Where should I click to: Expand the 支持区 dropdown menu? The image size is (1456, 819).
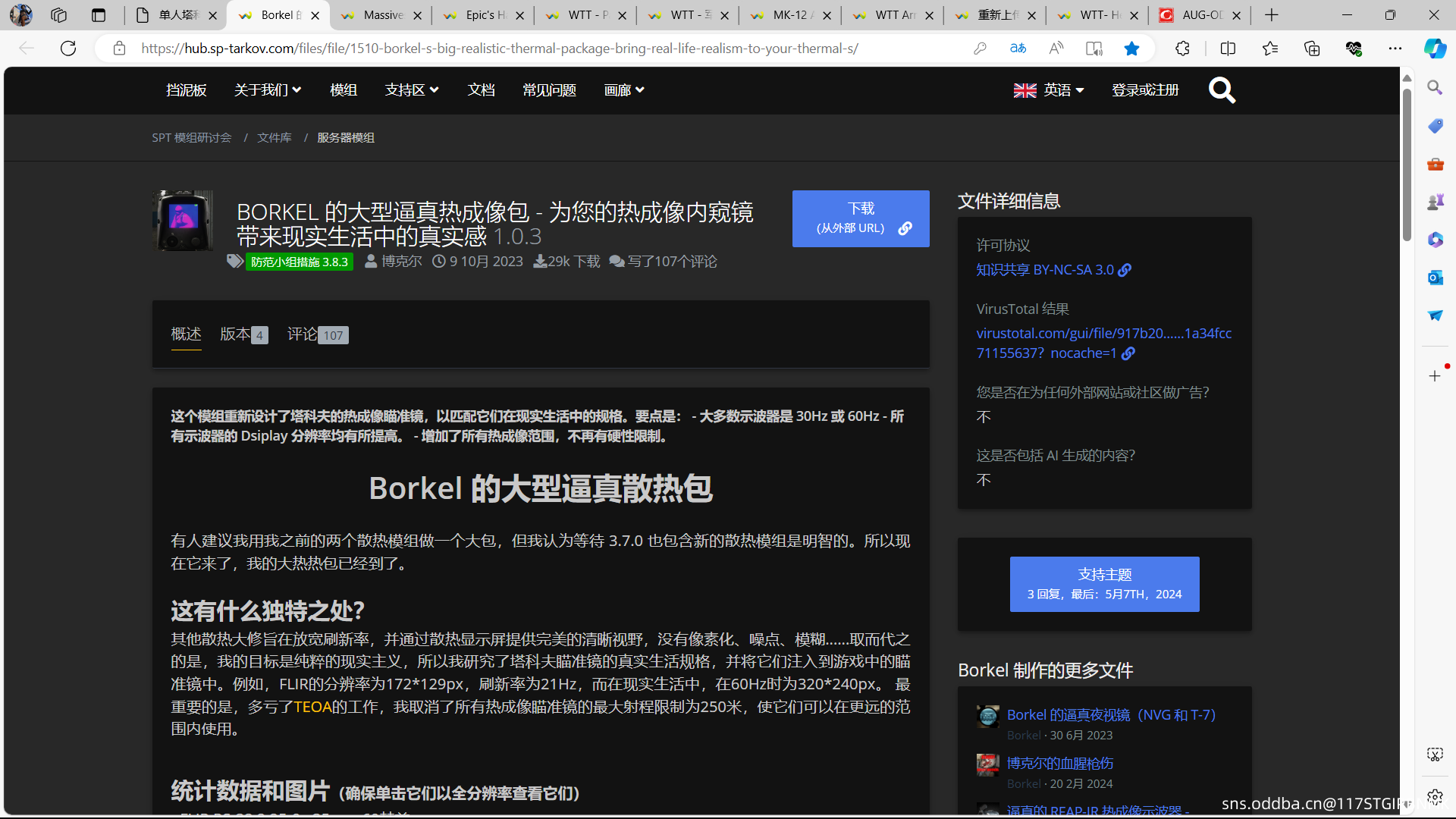pyautogui.click(x=412, y=89)
